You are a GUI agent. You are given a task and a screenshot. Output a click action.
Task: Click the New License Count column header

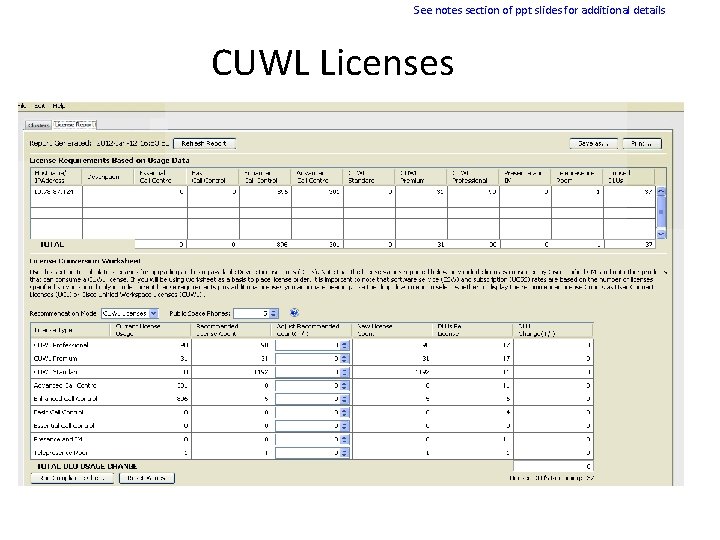tap(392, 330)
